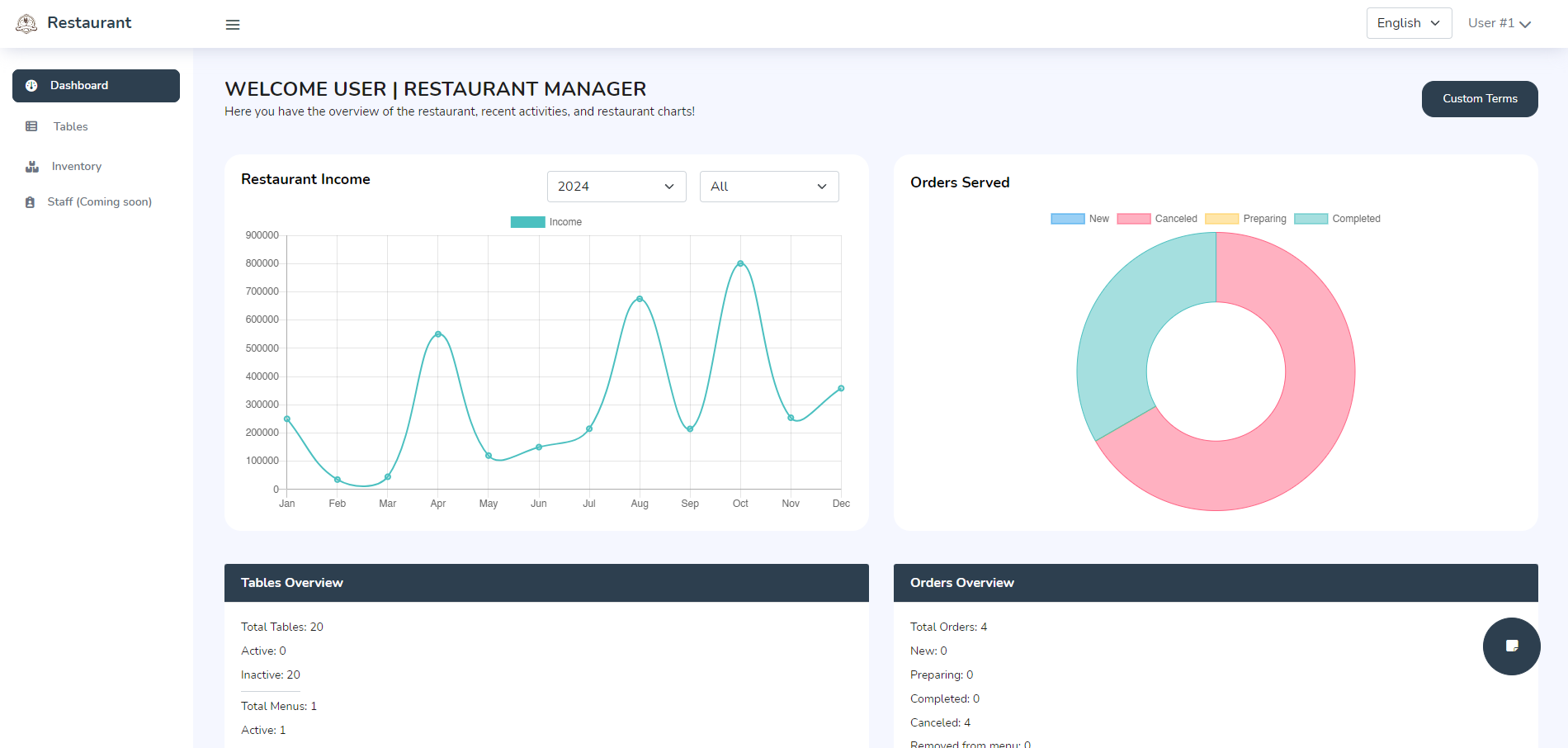Expand the All months filter dropdown

coord(768,187)
